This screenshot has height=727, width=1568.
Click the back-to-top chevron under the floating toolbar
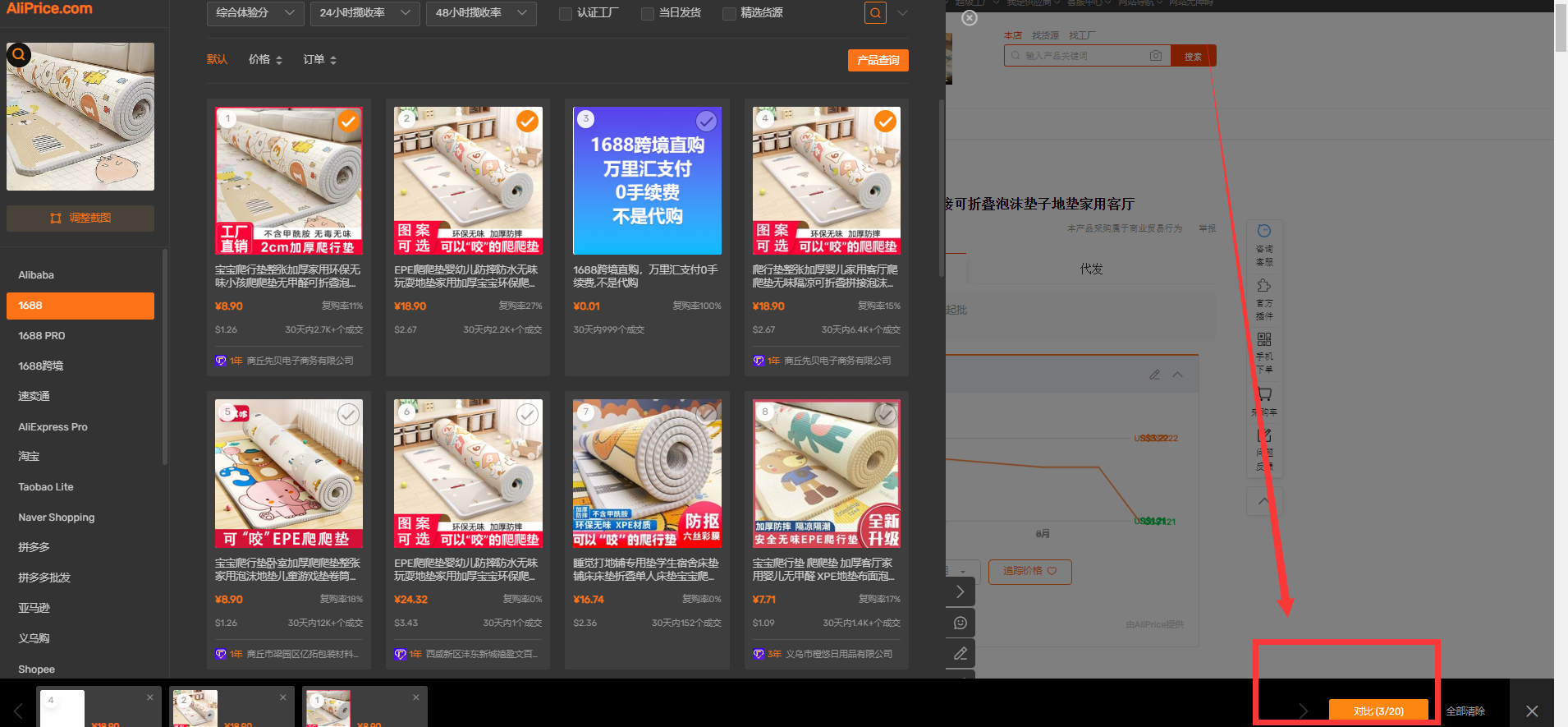click(1264, 500)
